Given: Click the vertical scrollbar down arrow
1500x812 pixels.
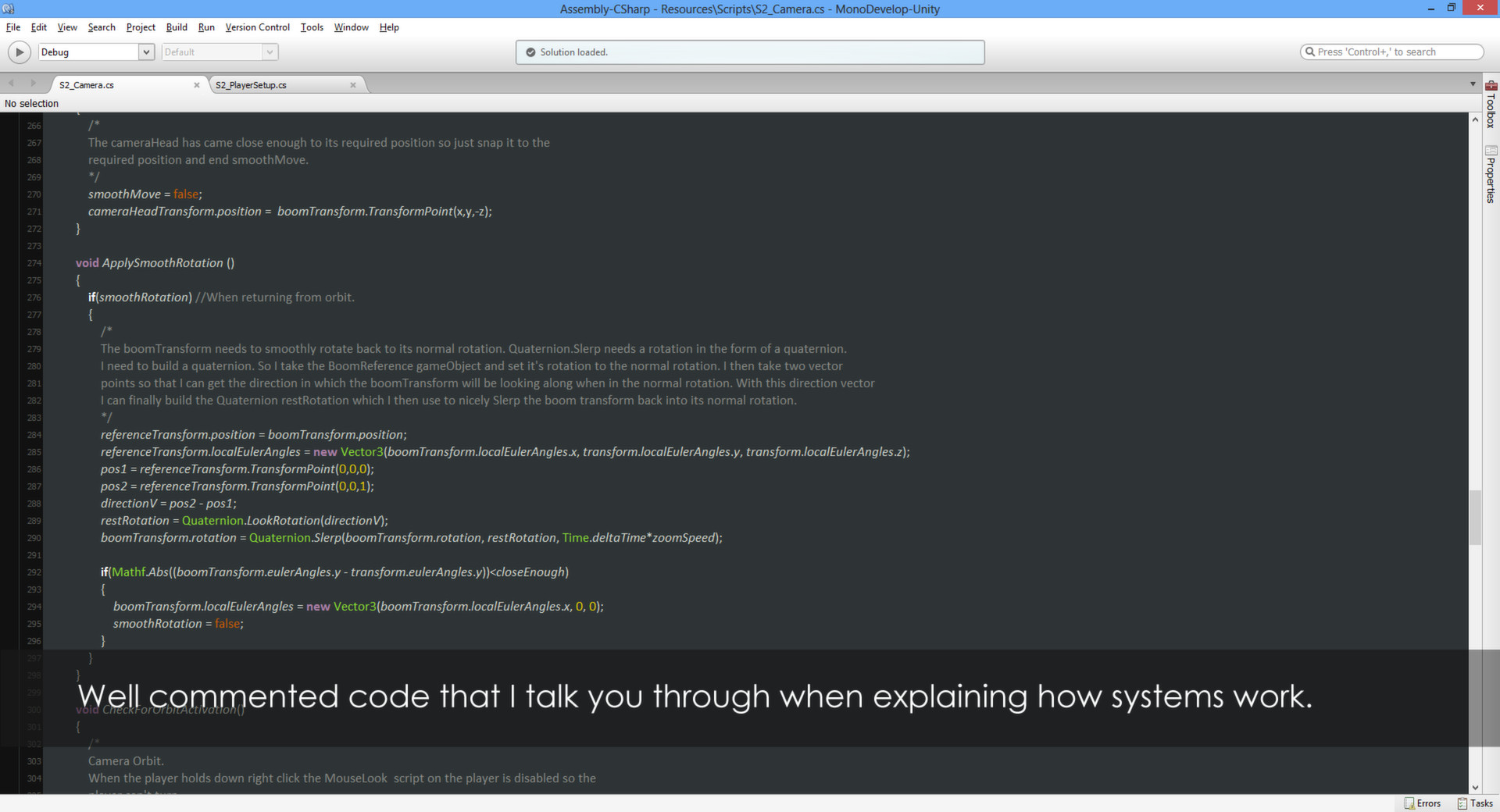Looking at the screenshot, I should coord(1475,788).
